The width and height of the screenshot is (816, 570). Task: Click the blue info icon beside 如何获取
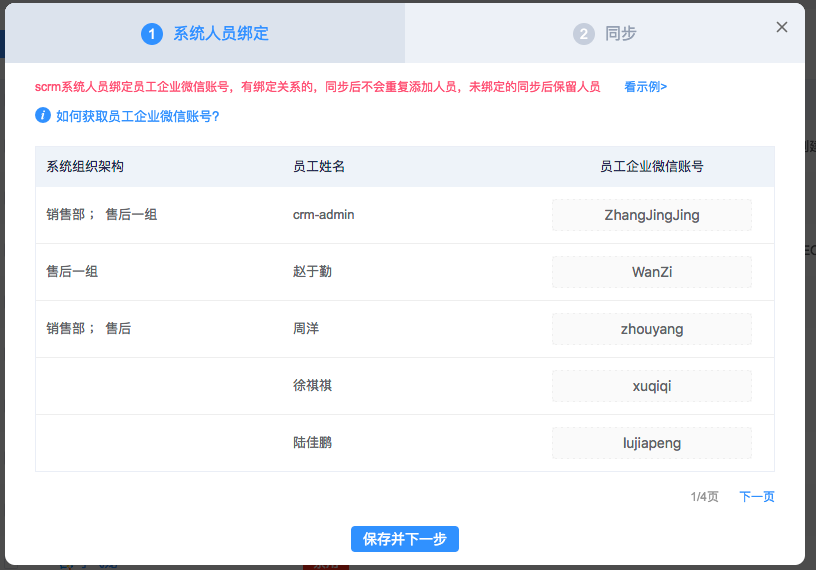(43, 115)
